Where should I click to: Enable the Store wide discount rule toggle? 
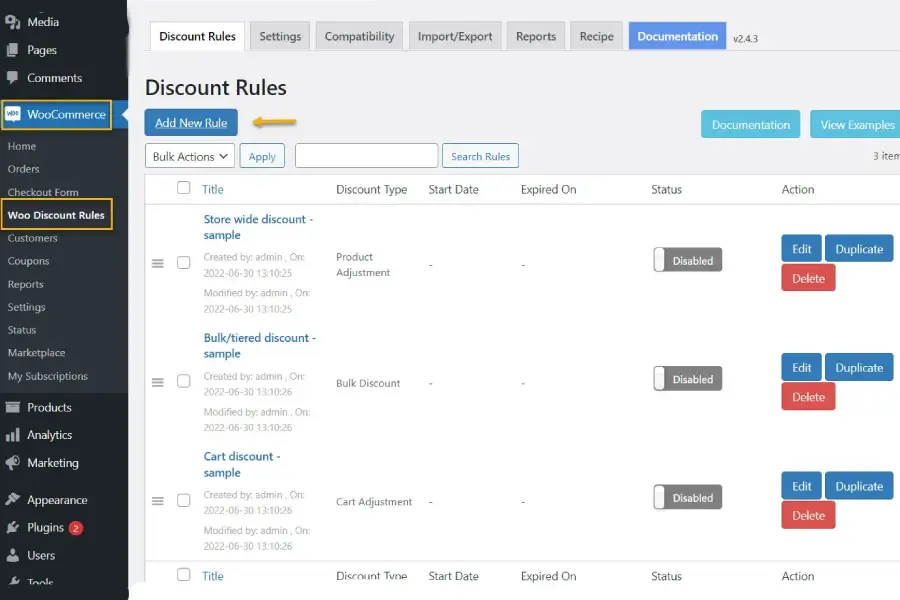(x=688, y=260)
